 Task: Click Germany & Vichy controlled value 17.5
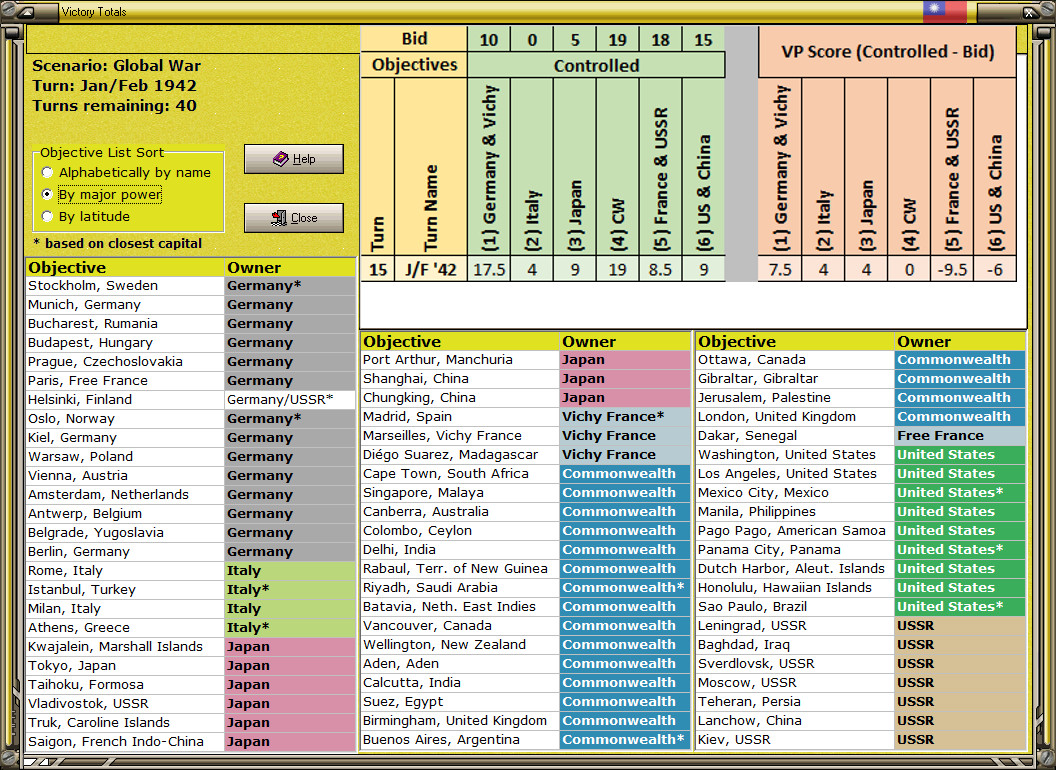tap(489, 269)
